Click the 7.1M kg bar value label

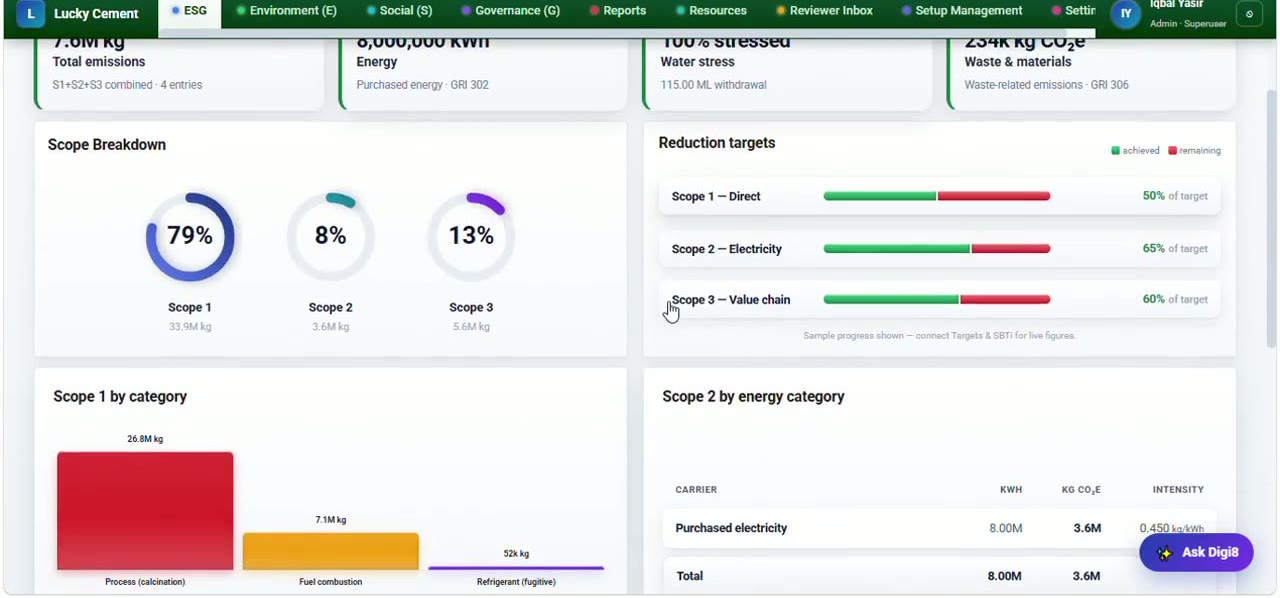click(x=331, y=520)
